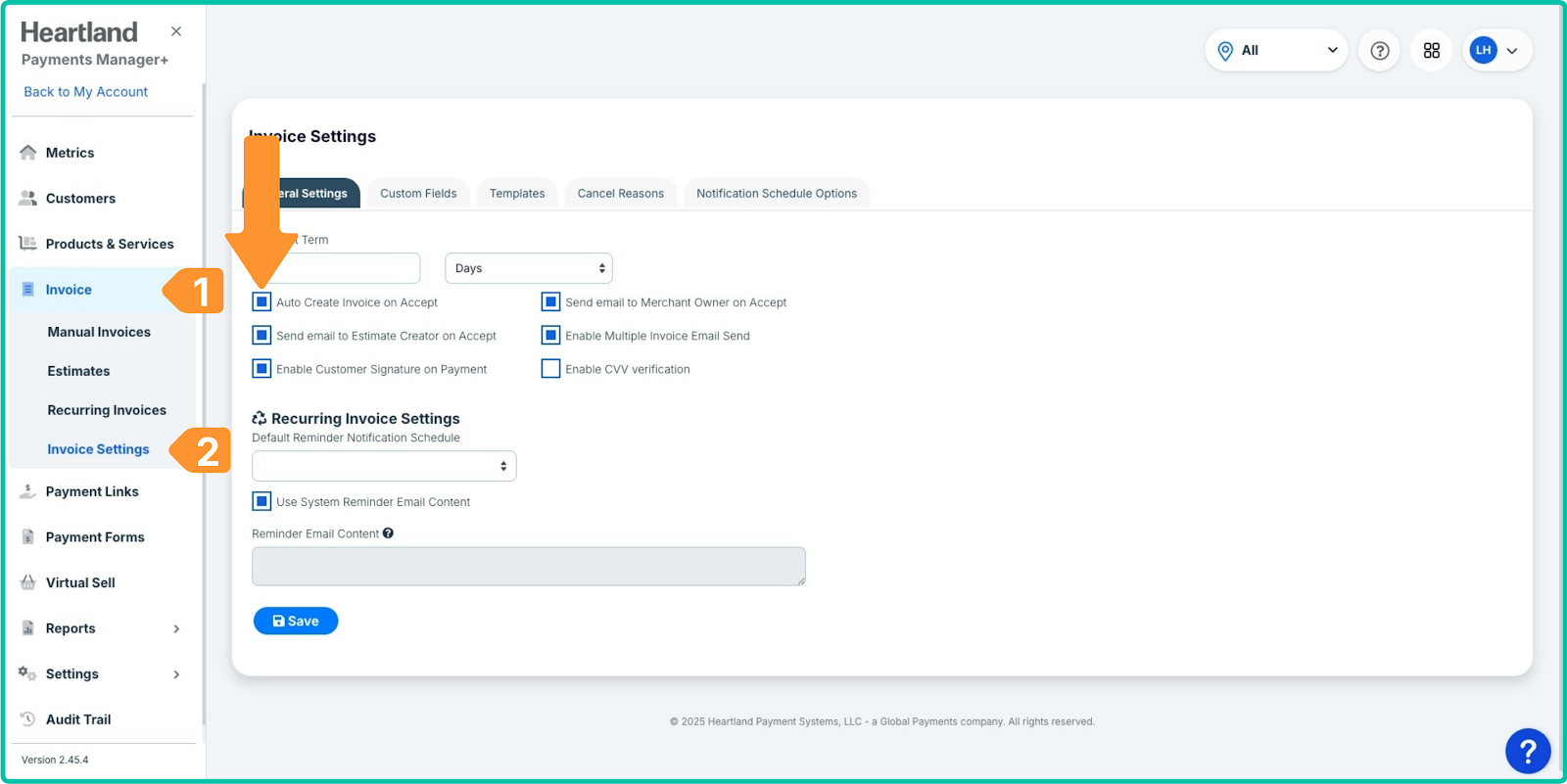
Task: Open the Days term unit dropdown
Action: tap(528, 268)
